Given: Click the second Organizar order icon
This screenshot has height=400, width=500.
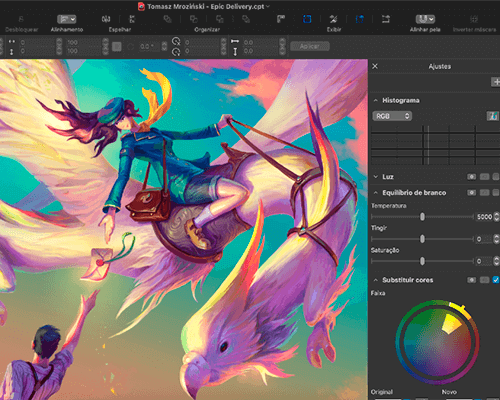Looking at the screenshot, I should coord(194,19).
